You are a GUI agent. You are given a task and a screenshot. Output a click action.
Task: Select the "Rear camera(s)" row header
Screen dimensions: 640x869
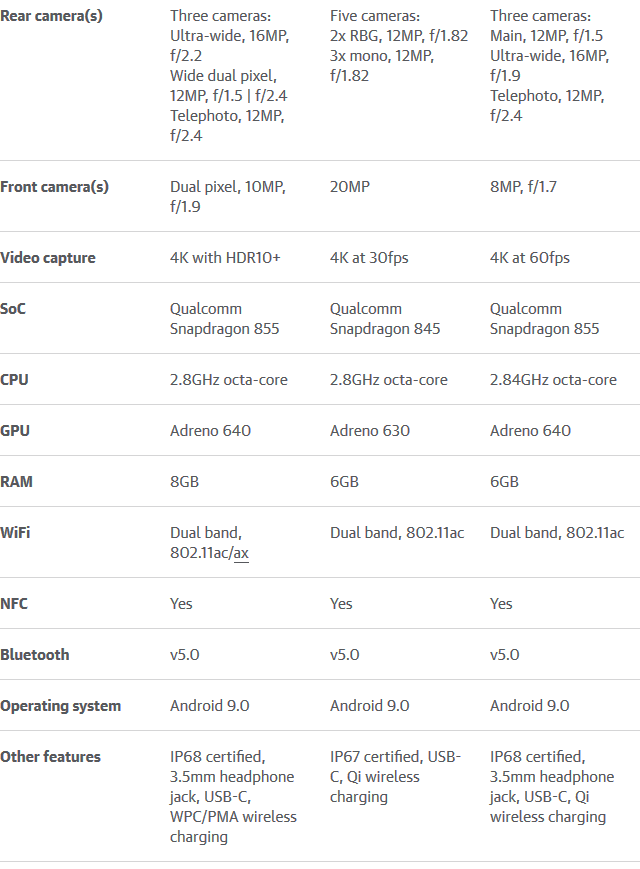point(52,16)
